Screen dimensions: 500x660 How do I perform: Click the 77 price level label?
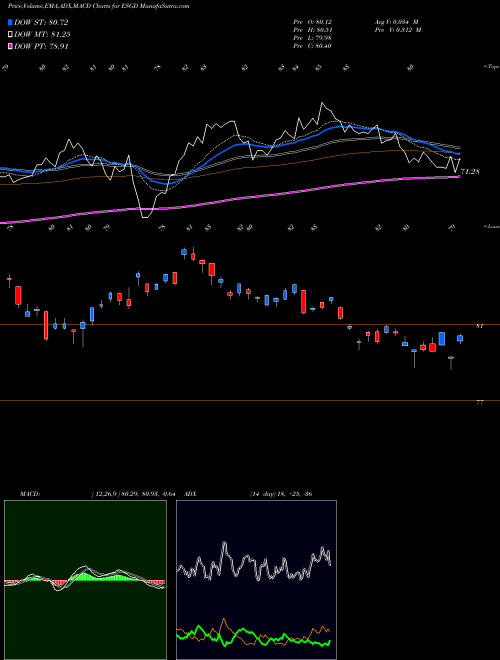479,403
